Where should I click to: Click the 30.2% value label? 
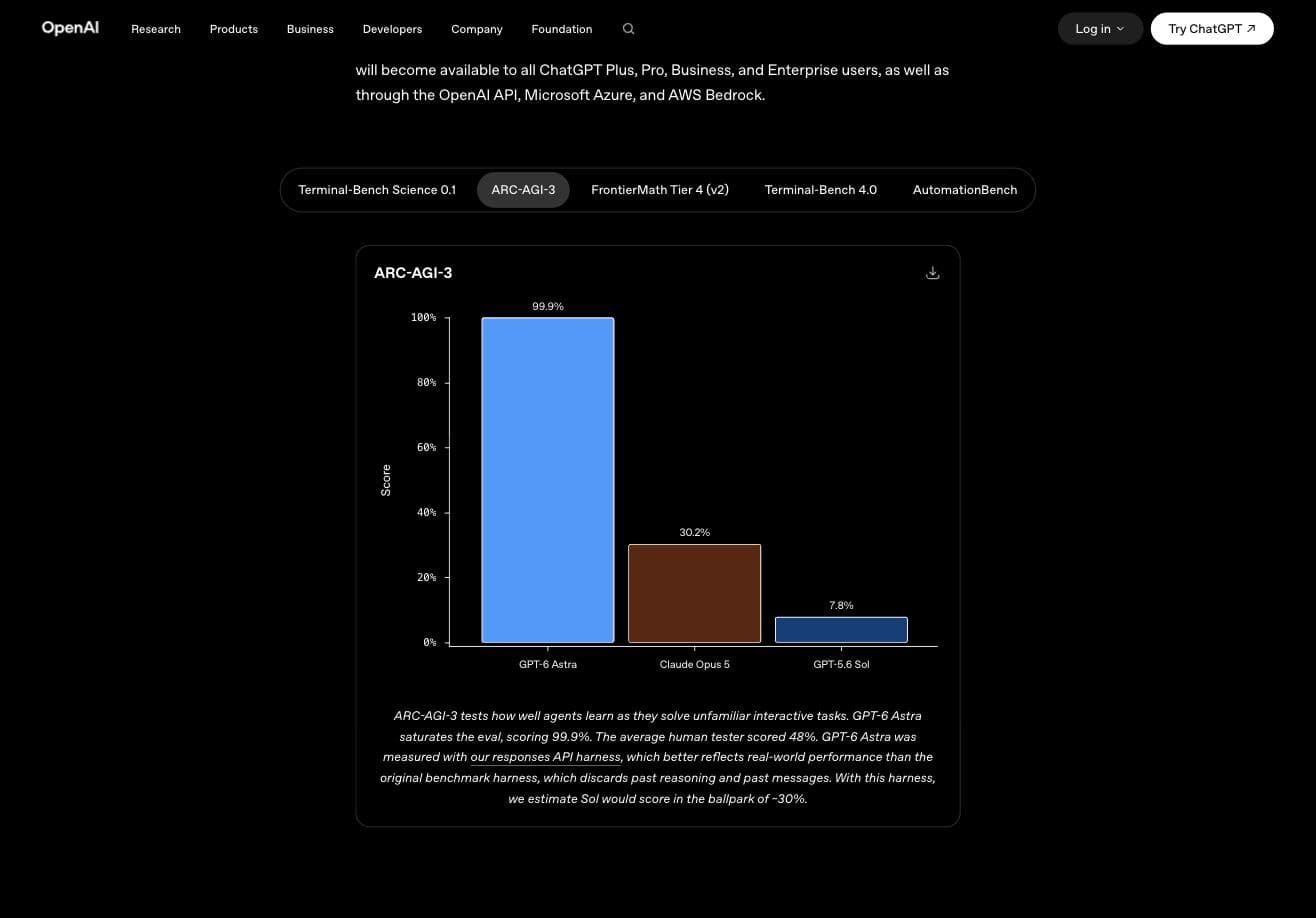tap(695, 533)
